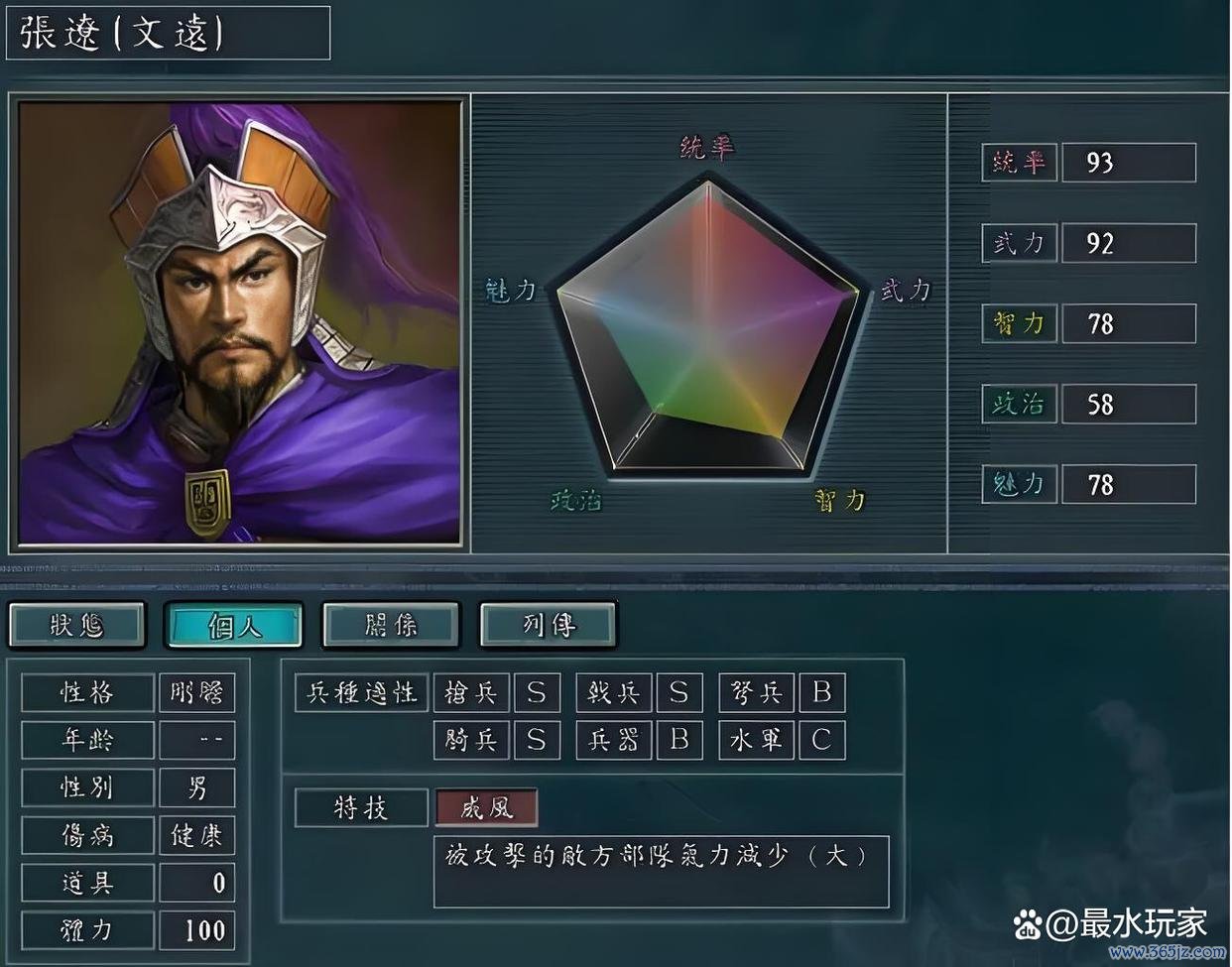Click the 兵器 B rank box

[x=679, y=740]
